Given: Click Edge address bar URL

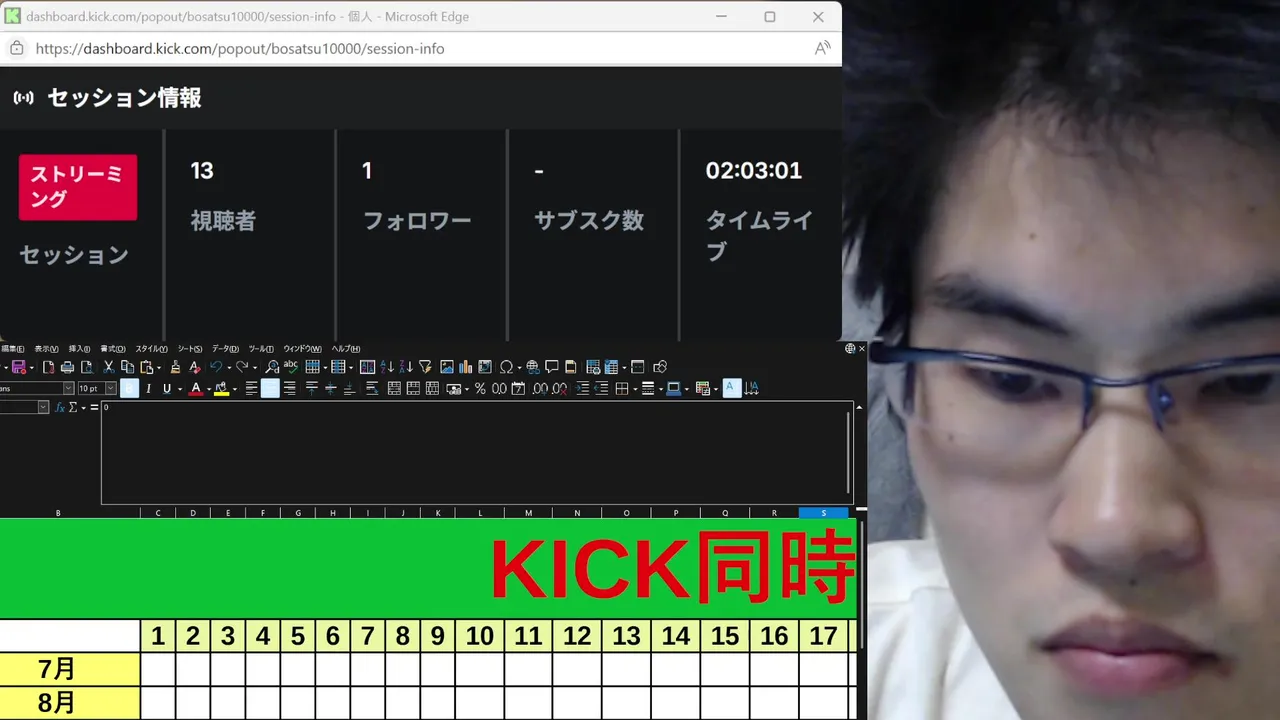Looking at the screenshot, I should (x=240, y=48).
